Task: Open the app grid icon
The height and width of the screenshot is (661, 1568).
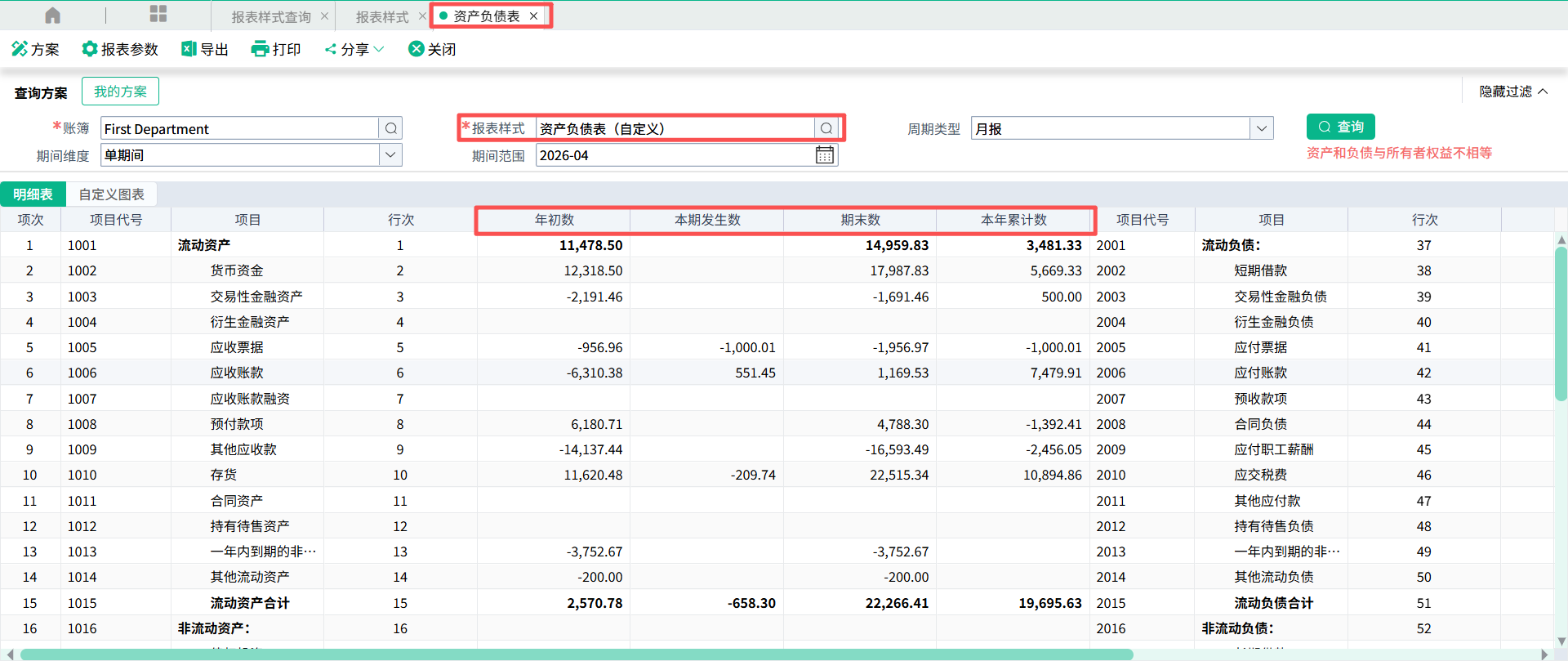Action: tap(158, 14)
